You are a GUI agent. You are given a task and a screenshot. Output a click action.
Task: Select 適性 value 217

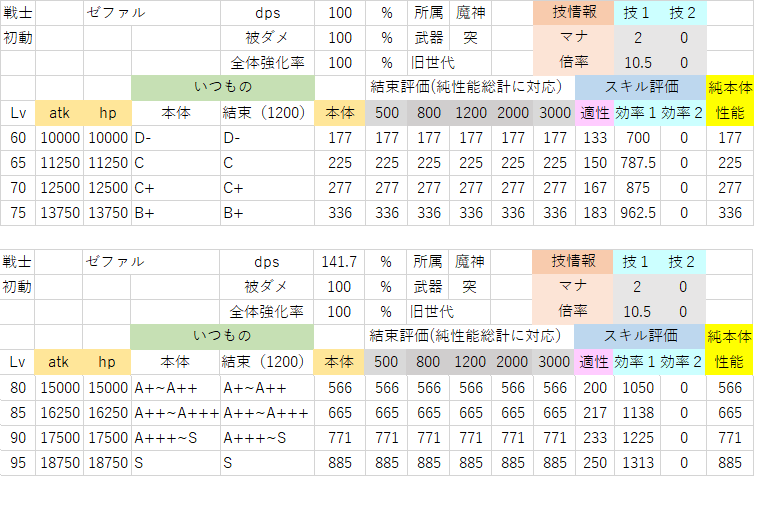coord(594,413)
